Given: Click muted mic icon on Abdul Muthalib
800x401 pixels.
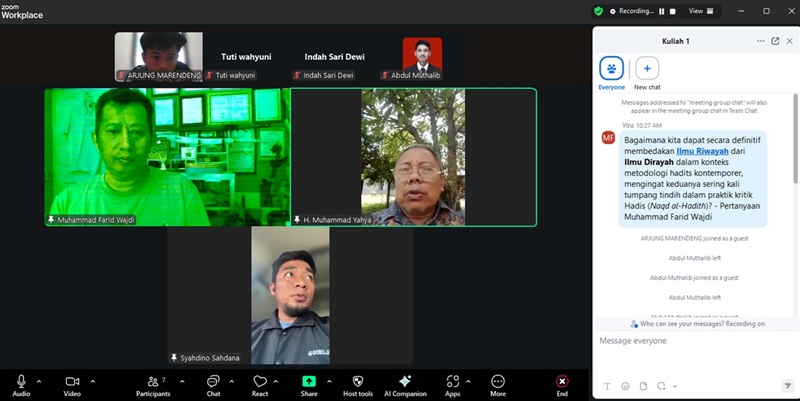Looking at the screenshot, I should pyautogui.click(x=385, y=76).
